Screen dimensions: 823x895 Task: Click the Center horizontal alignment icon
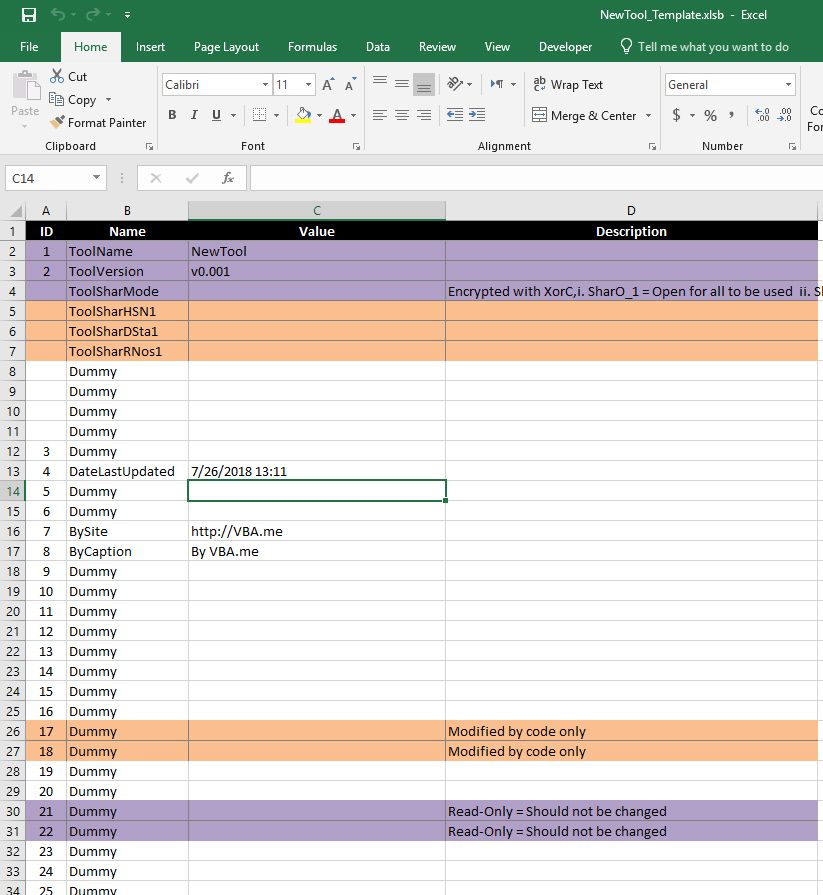402,115
